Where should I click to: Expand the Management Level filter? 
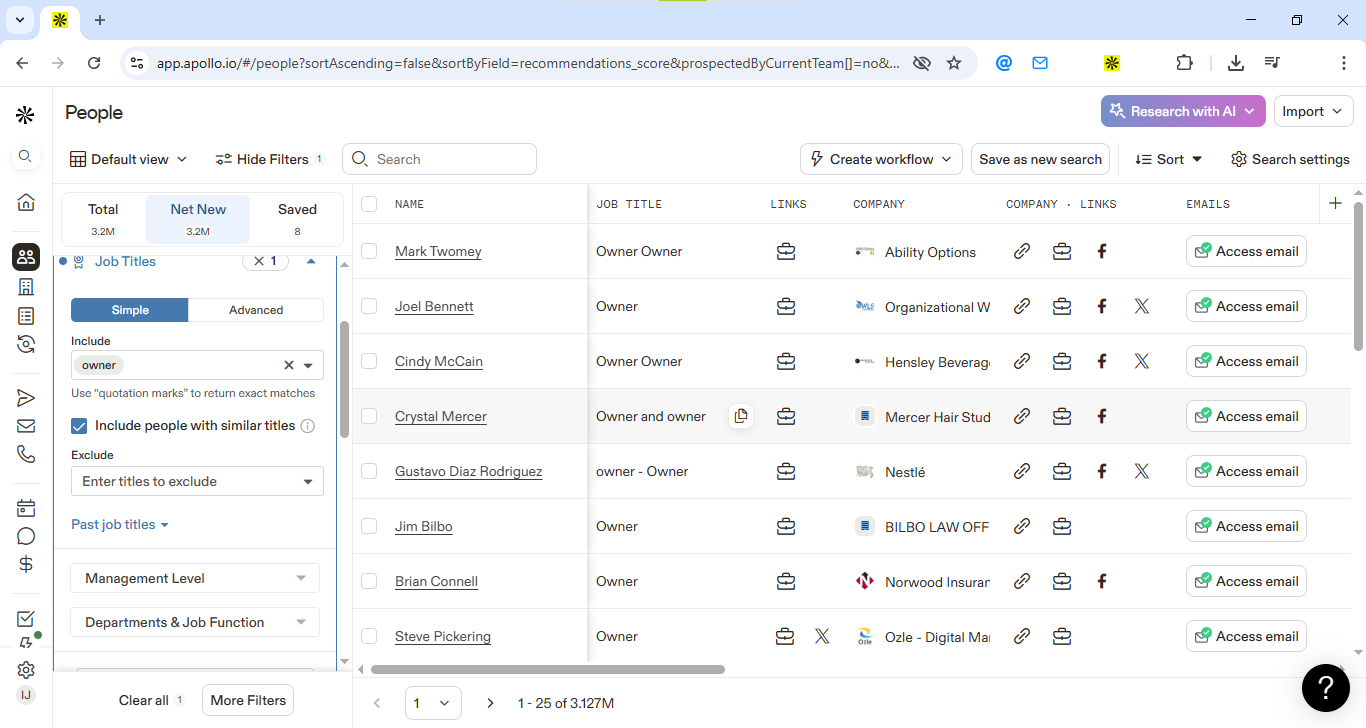point(195,578)
